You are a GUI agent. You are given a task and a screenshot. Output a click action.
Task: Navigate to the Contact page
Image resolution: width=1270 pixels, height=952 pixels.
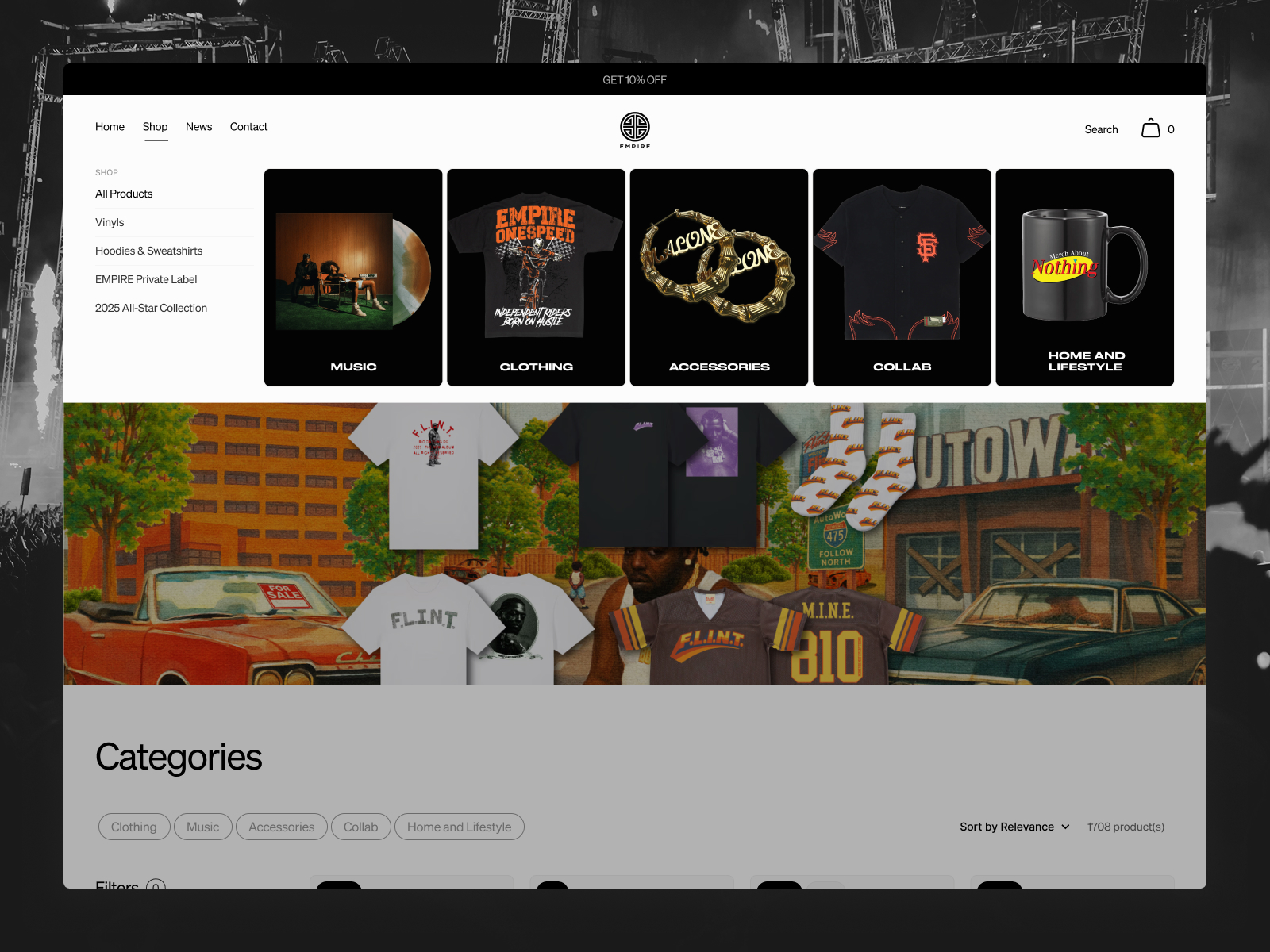pos(248,127)
